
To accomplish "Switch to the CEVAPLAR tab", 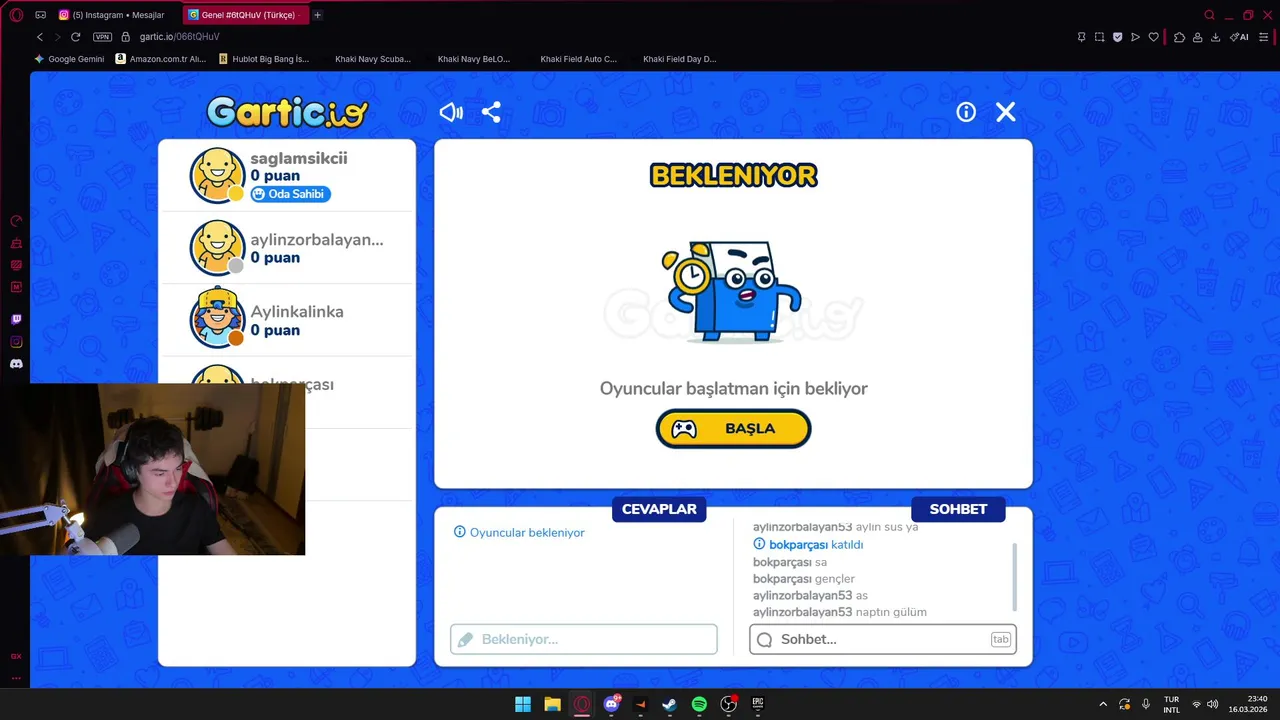I will 659,509.
